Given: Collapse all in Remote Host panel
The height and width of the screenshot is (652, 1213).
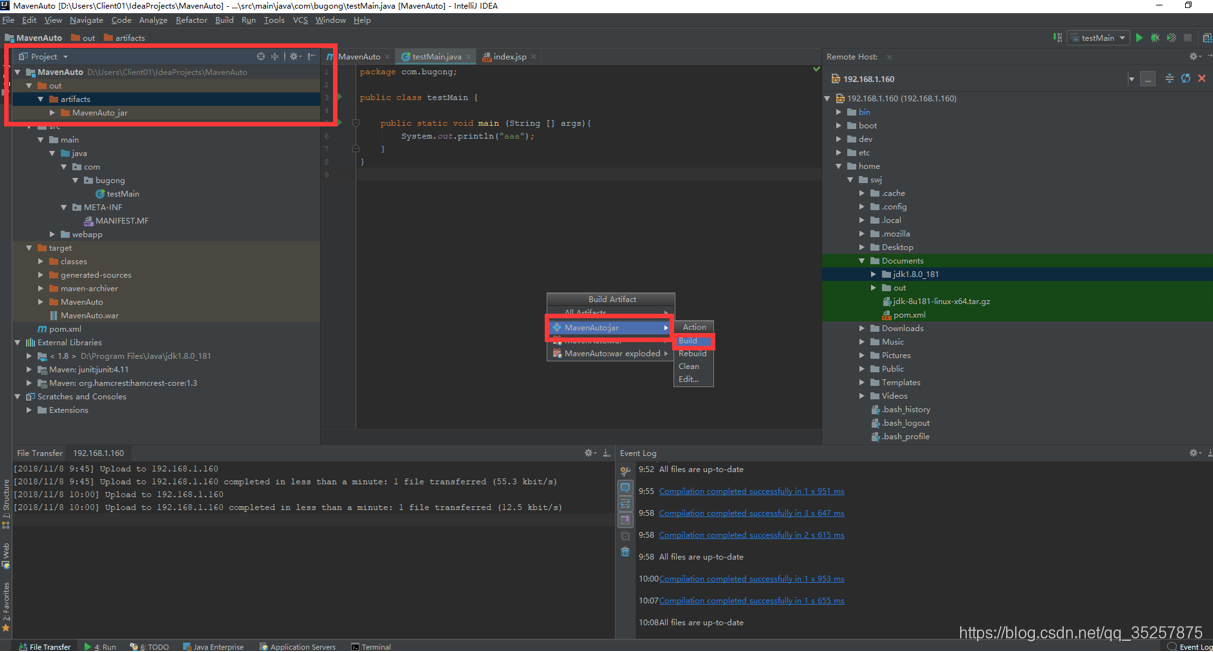Looking at the screenshot, I should tap(1169, 78).
